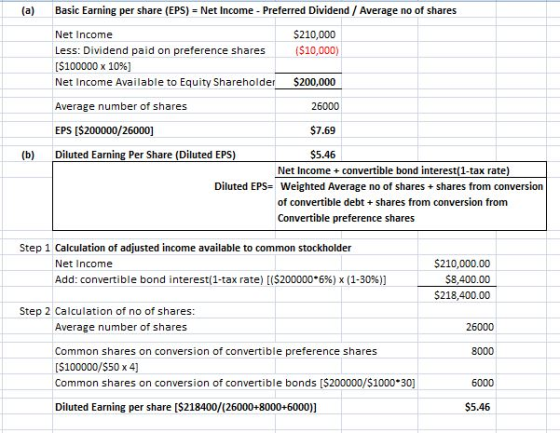This screenshot has height=433, width=560.
Task: Select the Basic Earning per share formula heading
Action: coord(256,11)
